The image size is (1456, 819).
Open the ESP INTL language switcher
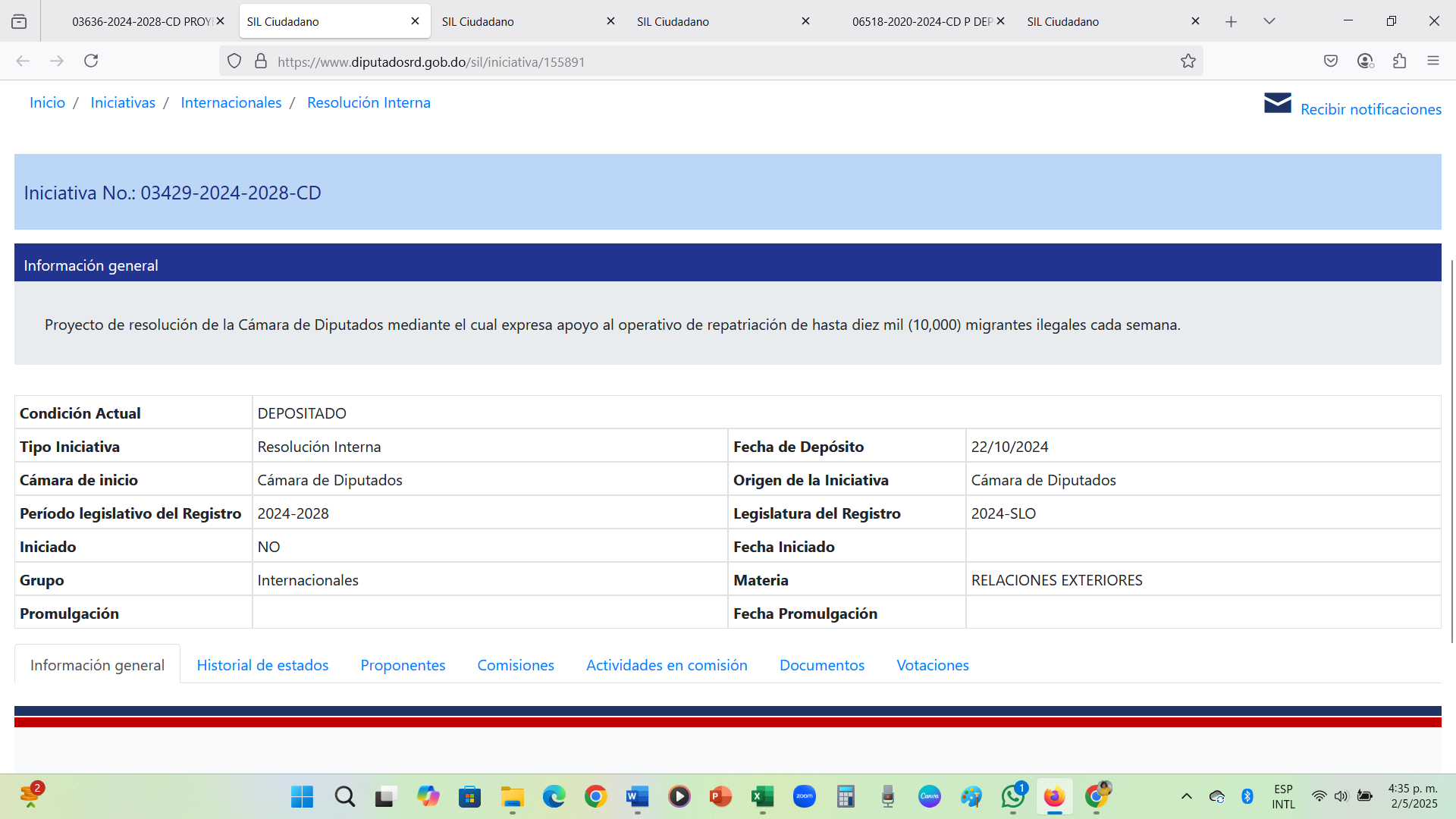click(x=1284, y=796)
